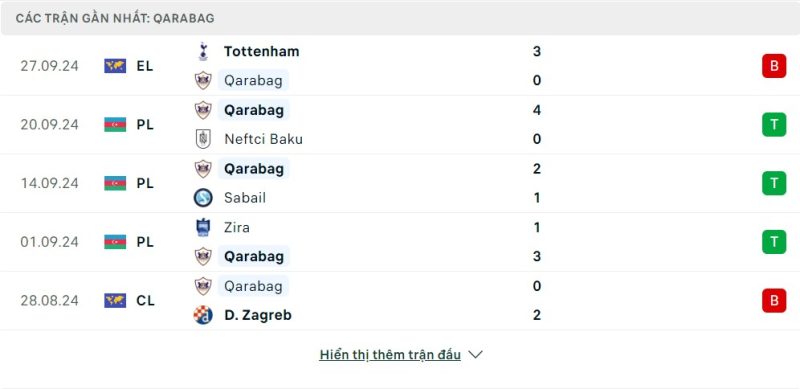800x389 pixels.
Task: Select the D. Zagreb team name
Action: (x=258, y=315)
